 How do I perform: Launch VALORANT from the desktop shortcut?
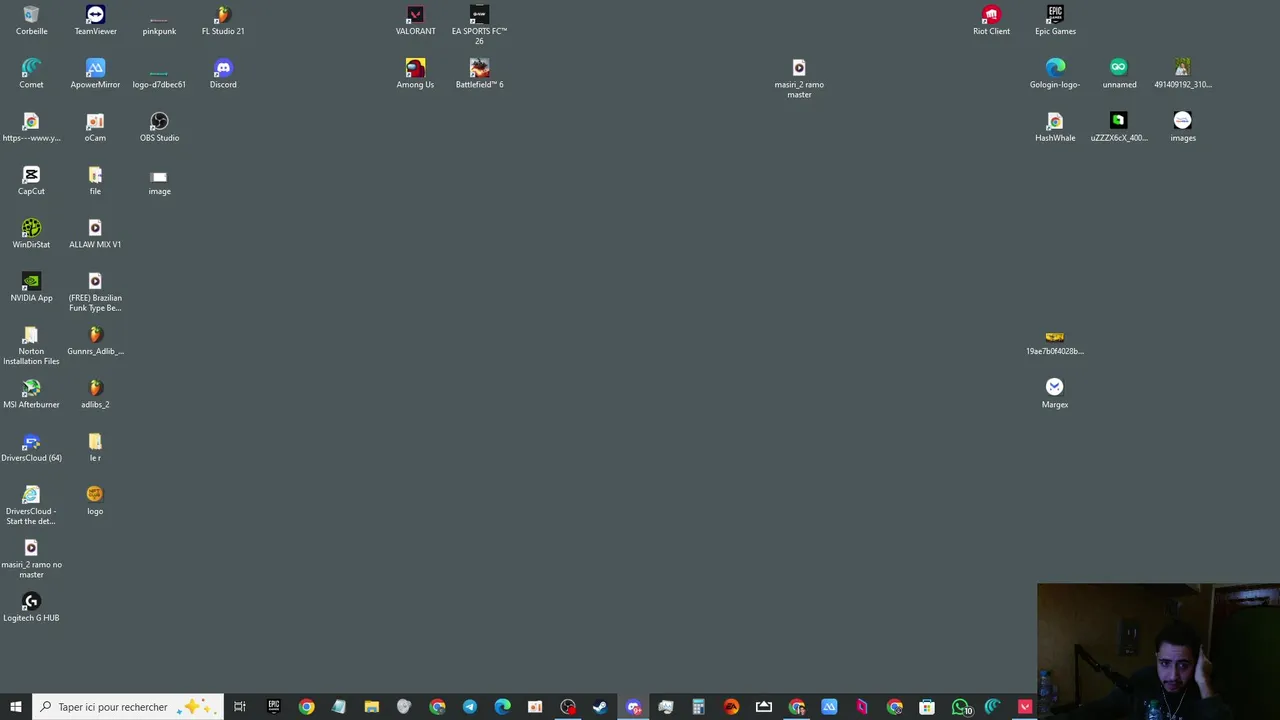pos(415,20)
